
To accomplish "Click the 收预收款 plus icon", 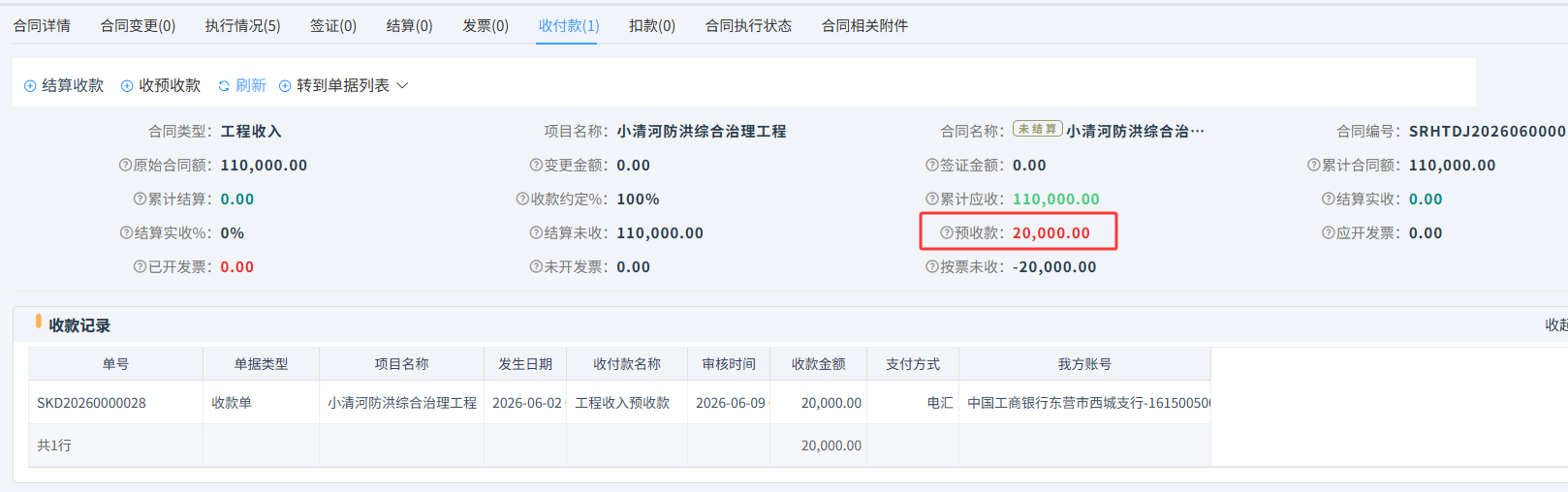I will (x=127, y=86).
